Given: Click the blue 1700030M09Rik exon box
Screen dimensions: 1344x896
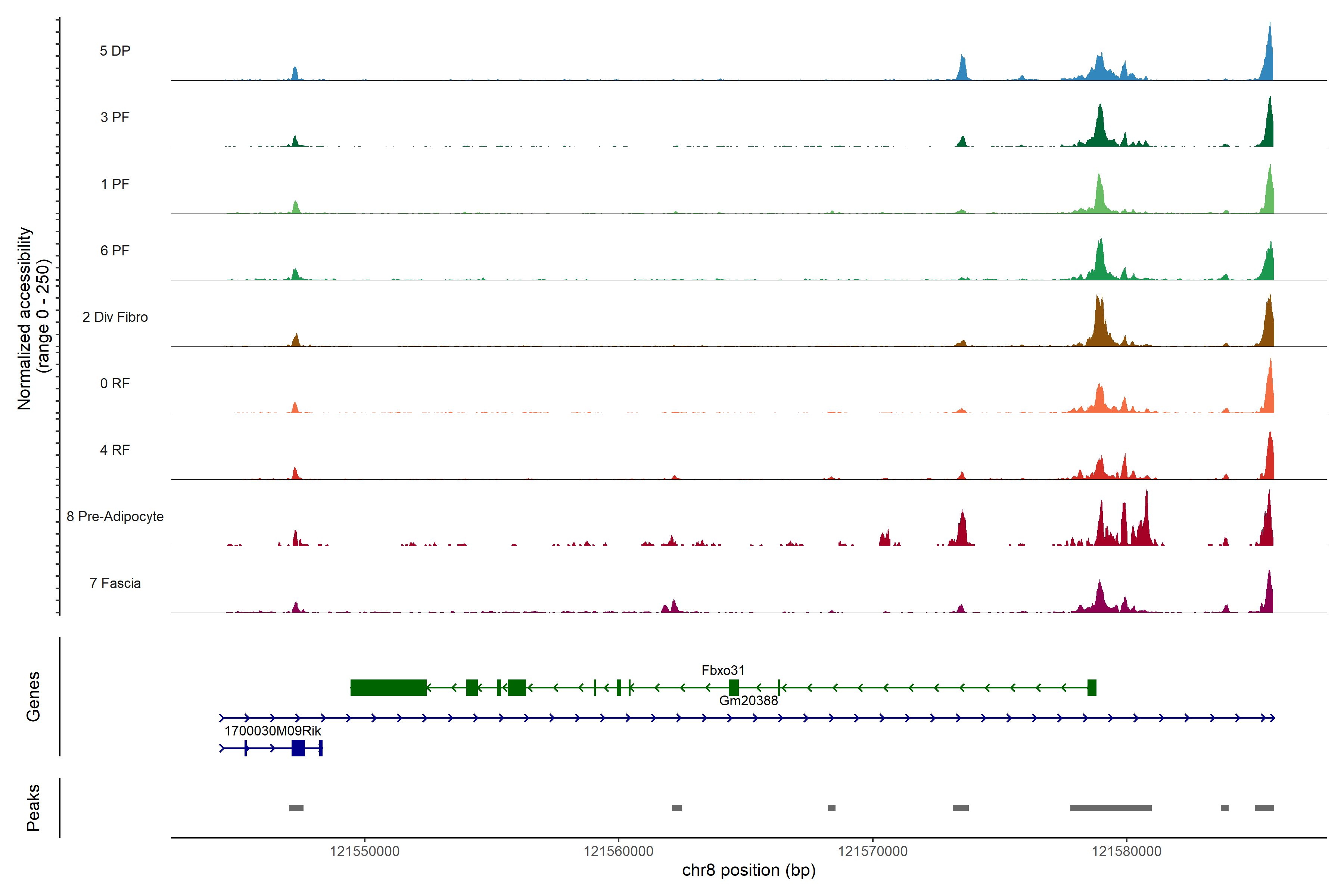Looking at the screenshot, I should click(298, 748).
